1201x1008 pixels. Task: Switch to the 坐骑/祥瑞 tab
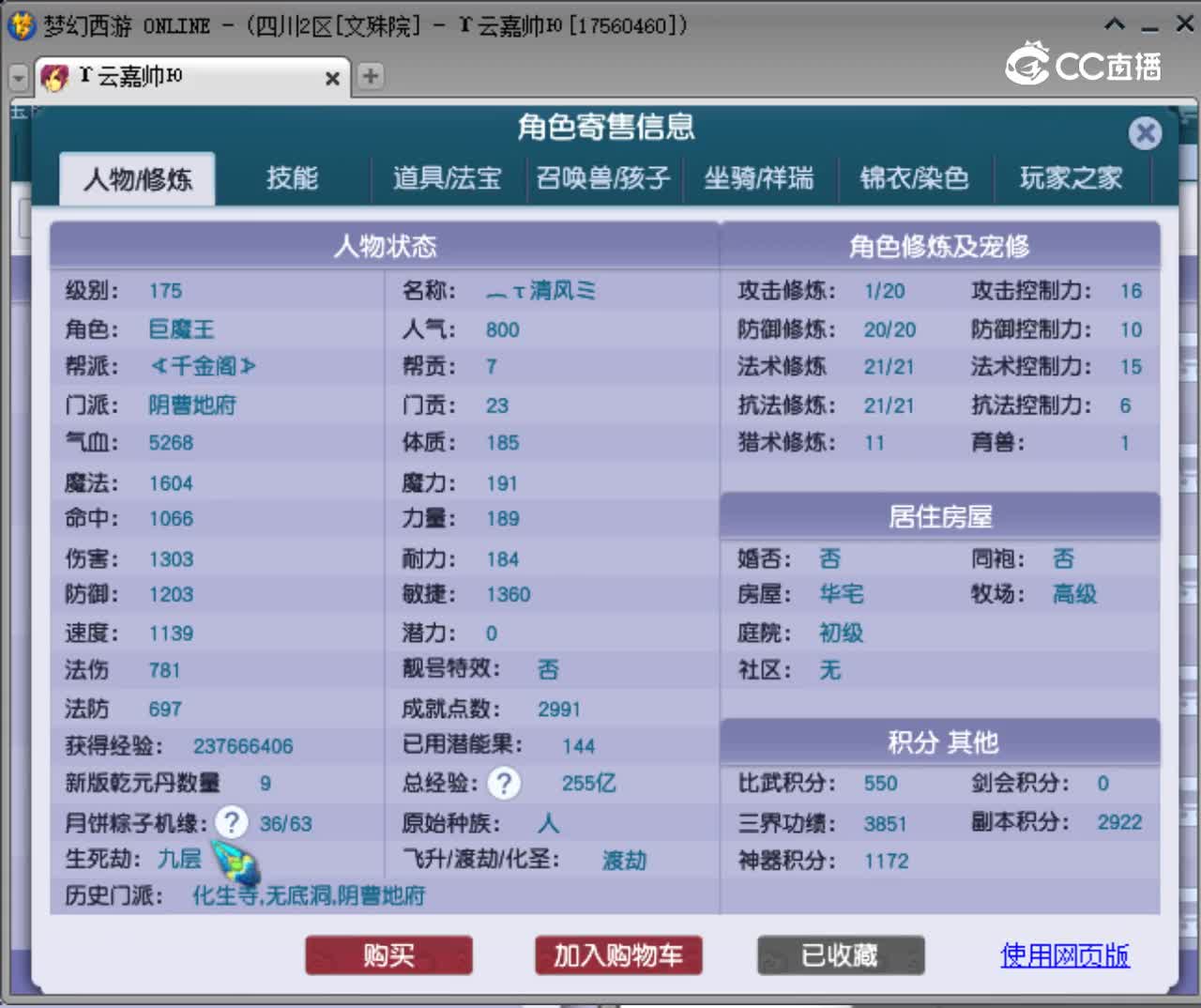[759, 178]
